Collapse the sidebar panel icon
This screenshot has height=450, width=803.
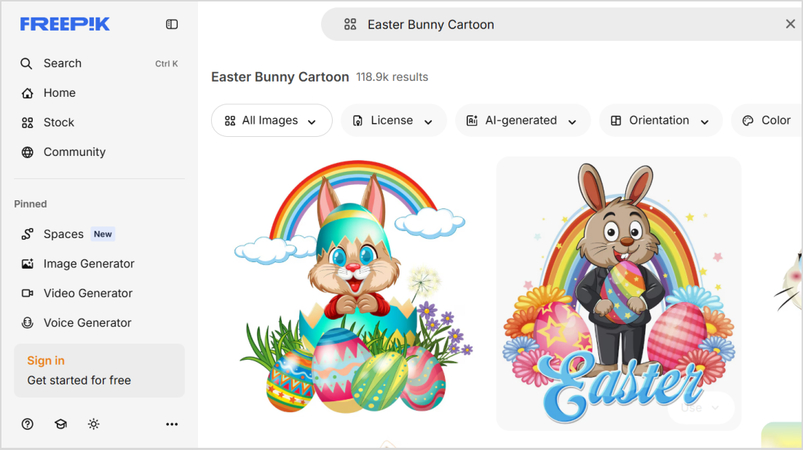point(172,24)
